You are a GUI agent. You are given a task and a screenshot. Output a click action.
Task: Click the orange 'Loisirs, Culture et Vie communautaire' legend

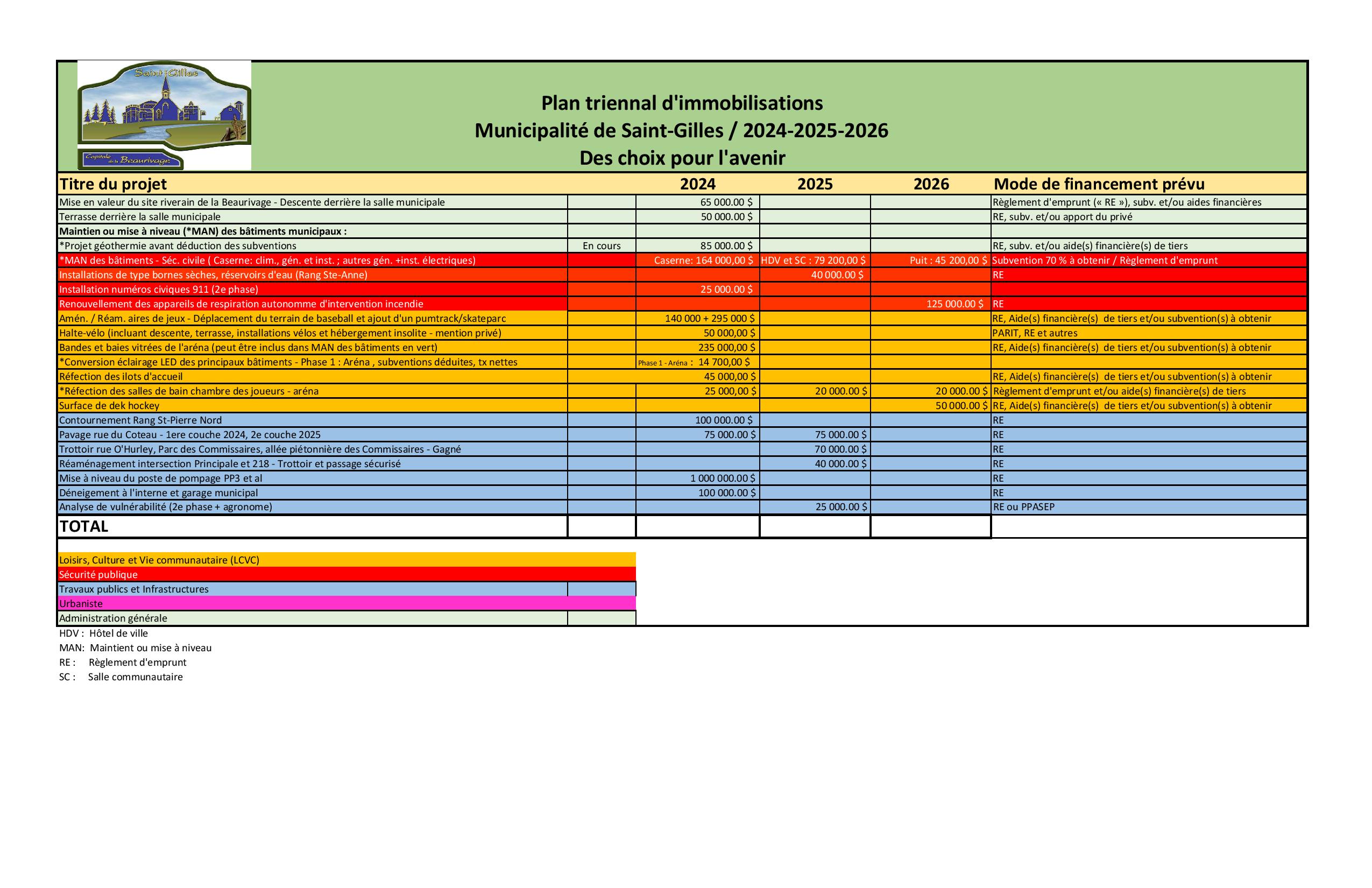[159, 560]
